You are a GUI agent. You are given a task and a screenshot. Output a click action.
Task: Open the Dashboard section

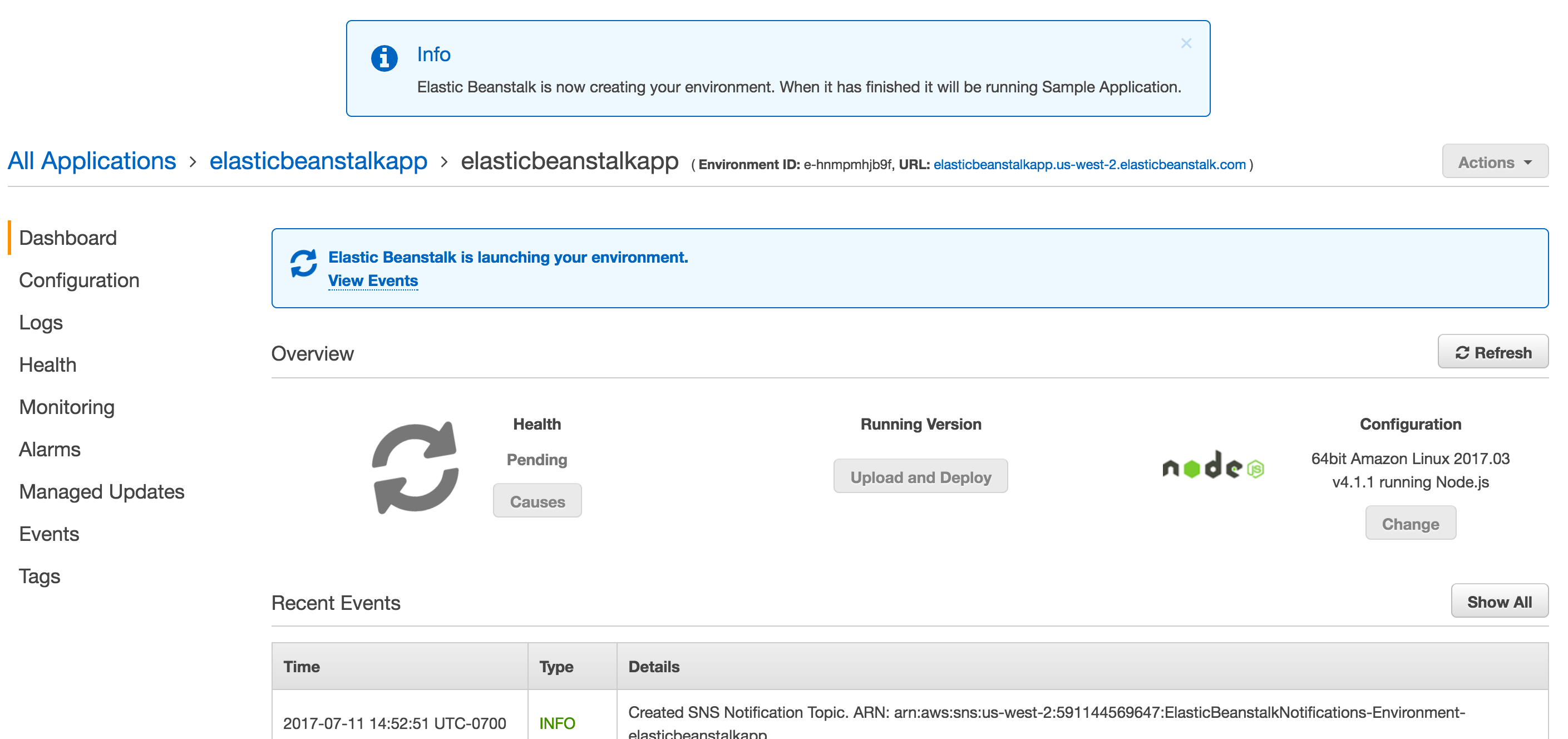[x=67, y=238]
